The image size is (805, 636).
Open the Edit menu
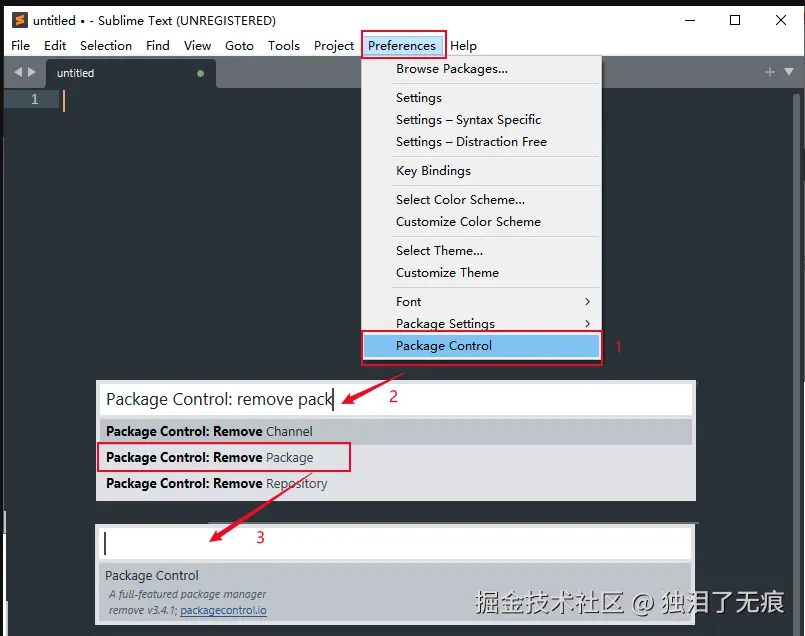pyautogui.click(x=55, y=46)
